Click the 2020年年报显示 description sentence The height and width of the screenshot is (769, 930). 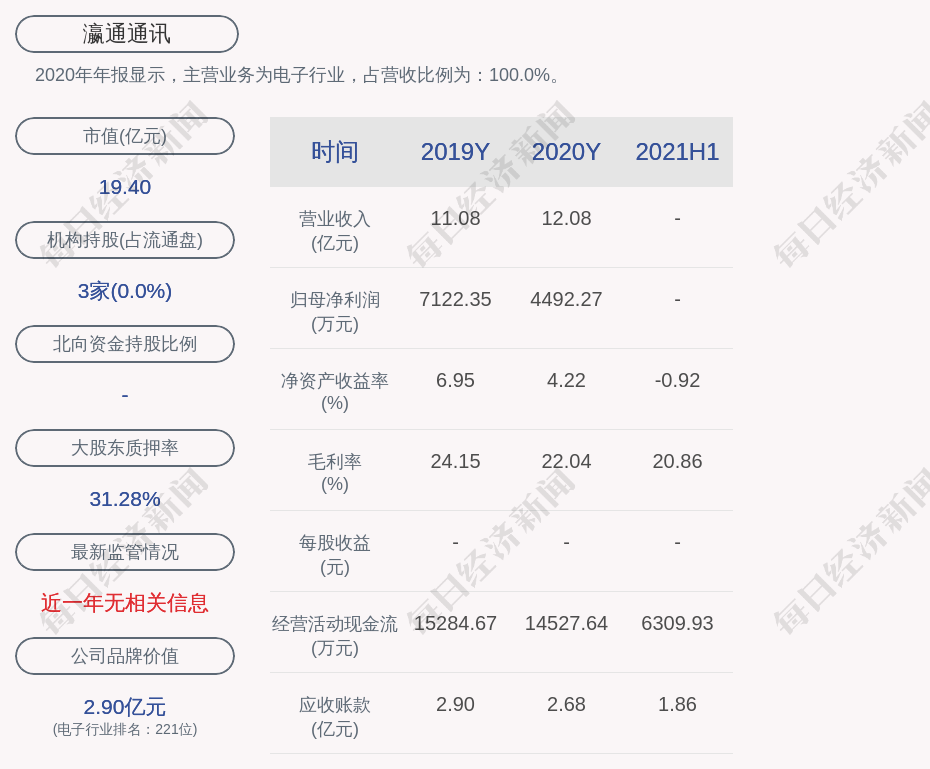click(x=297, y=75)
